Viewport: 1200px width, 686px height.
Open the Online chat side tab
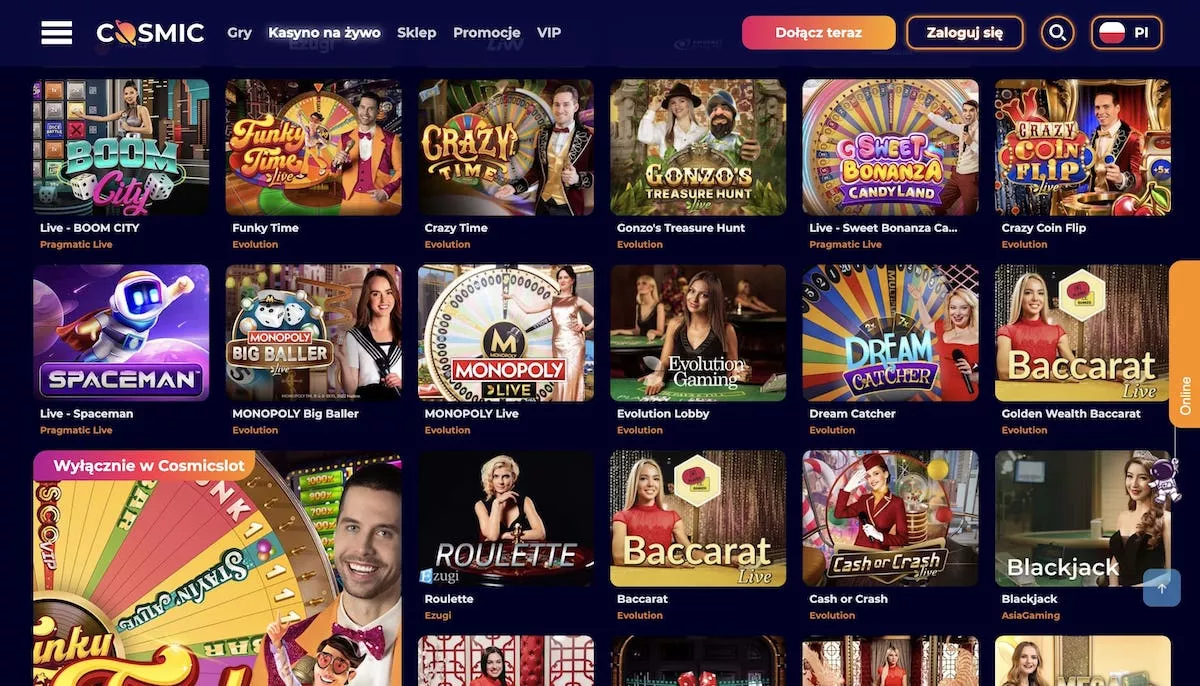click(1185, 345)
